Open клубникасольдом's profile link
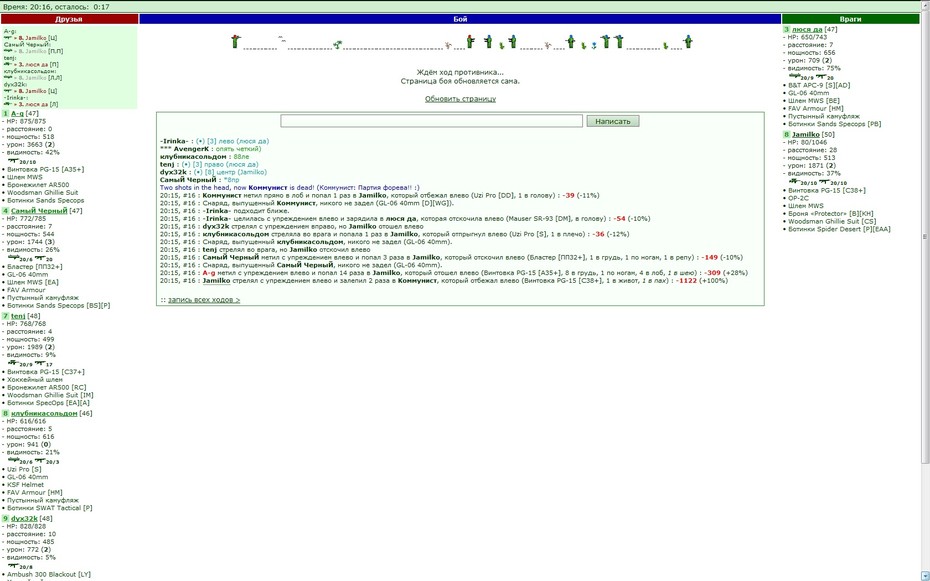Screen dimensions: 930x581 pos(44,413)
